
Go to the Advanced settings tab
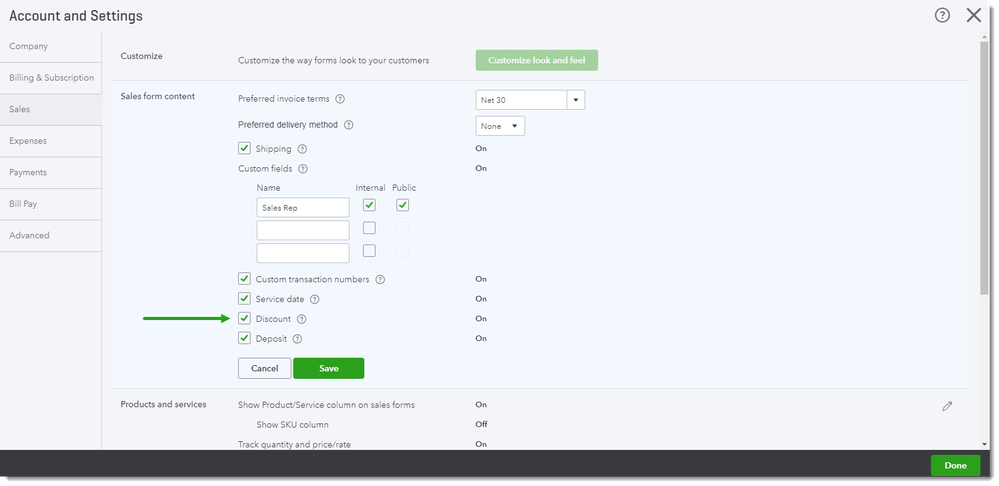pos(50,236)
